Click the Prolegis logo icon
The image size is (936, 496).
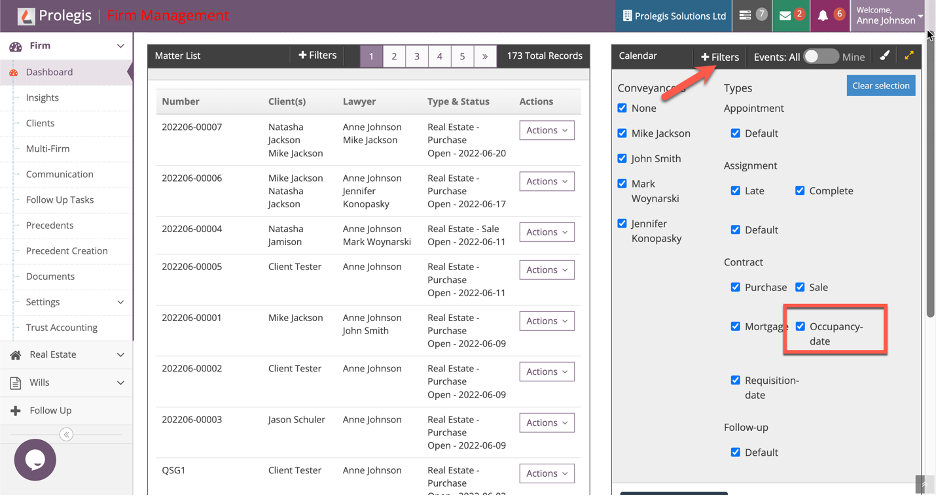pos(19,16)
